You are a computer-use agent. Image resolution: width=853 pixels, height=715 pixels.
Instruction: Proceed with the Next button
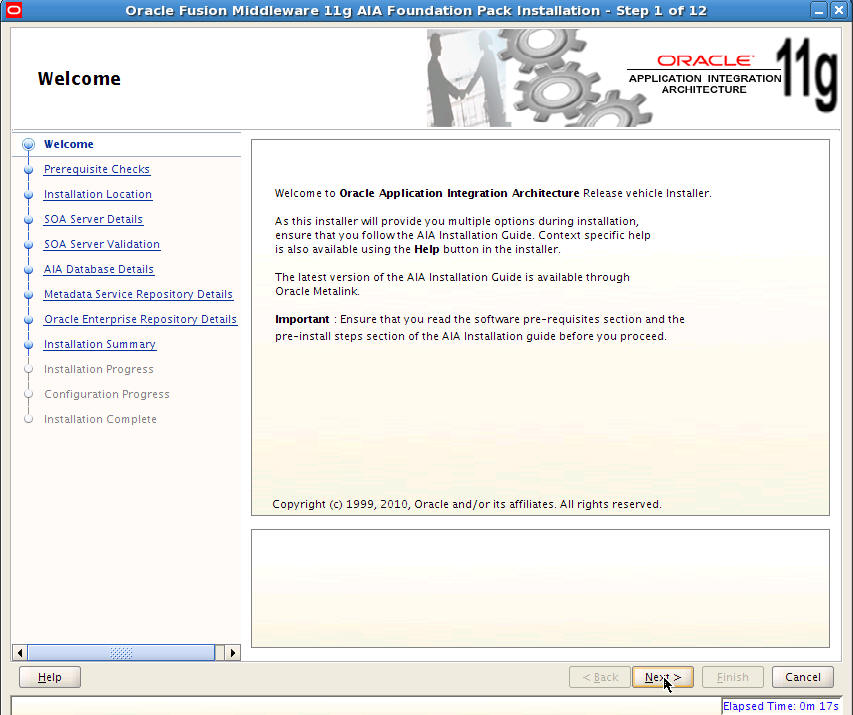tap(663, 677)
